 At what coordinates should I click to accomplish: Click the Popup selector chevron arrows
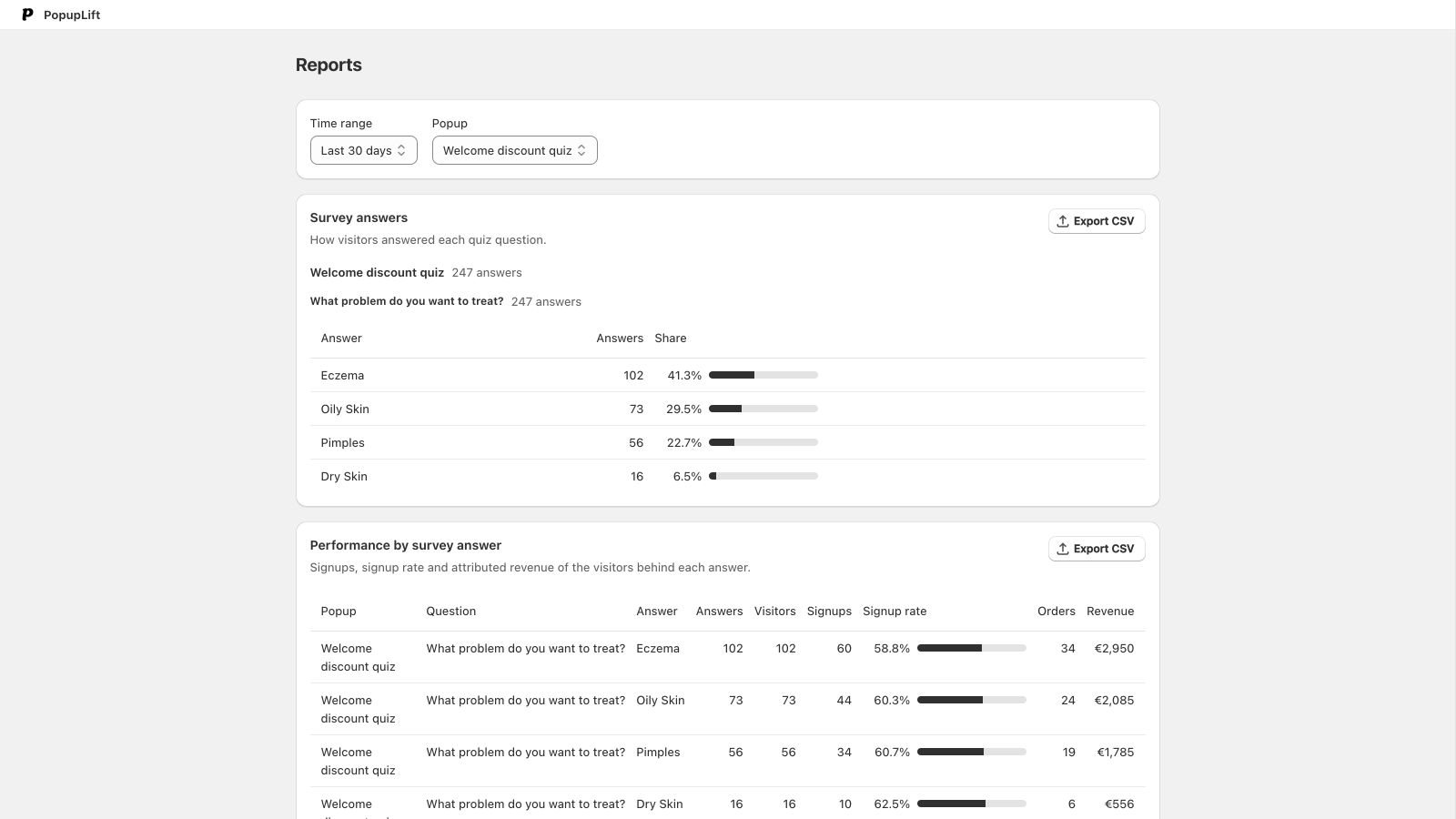click(x=581, y=150)
